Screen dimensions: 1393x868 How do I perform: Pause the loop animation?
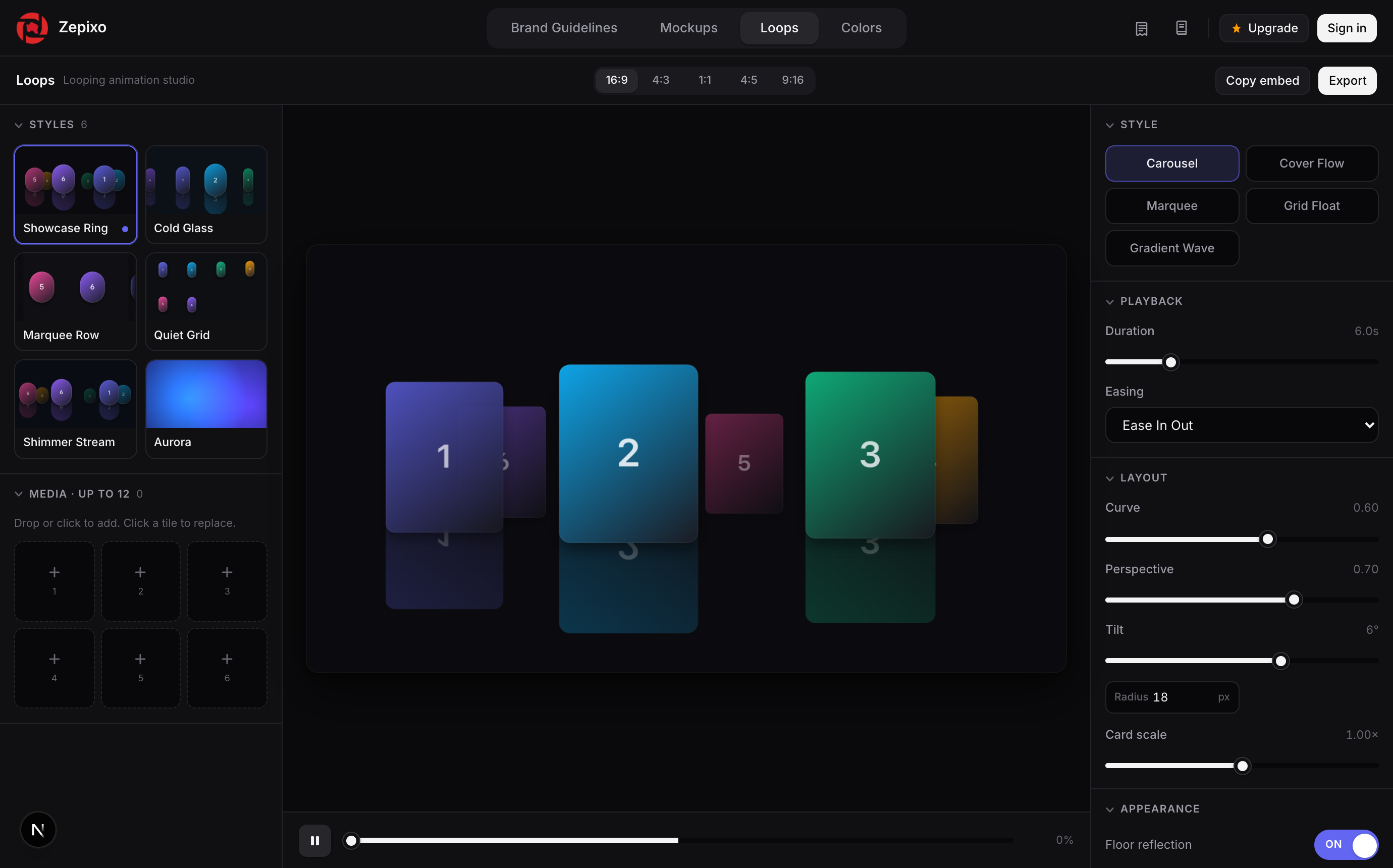click(x=314, y=840)
